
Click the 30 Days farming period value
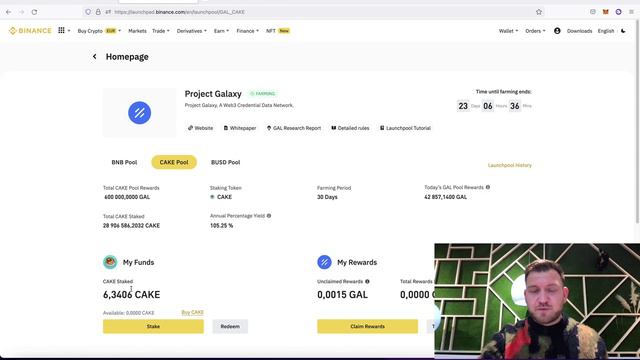327,197
